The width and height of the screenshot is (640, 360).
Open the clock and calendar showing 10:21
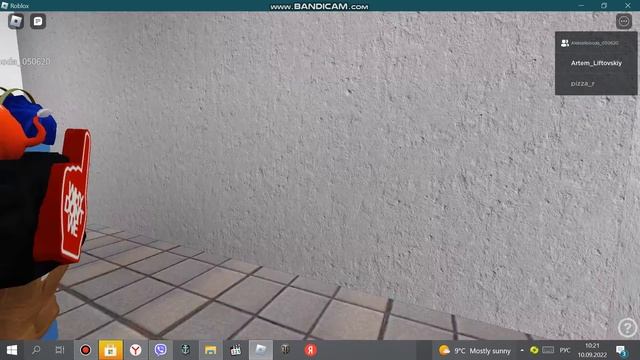coord(592,351)
